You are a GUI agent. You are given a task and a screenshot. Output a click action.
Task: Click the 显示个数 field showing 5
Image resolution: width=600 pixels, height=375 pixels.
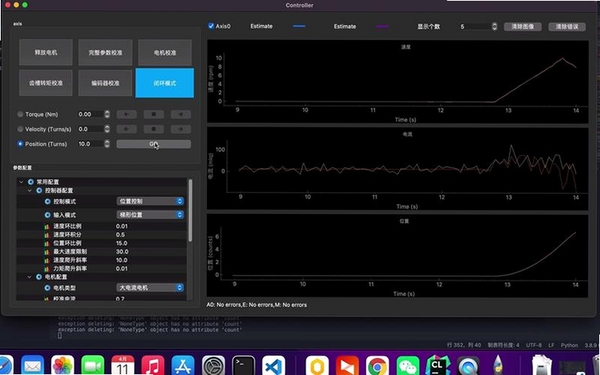click(475, 26)
